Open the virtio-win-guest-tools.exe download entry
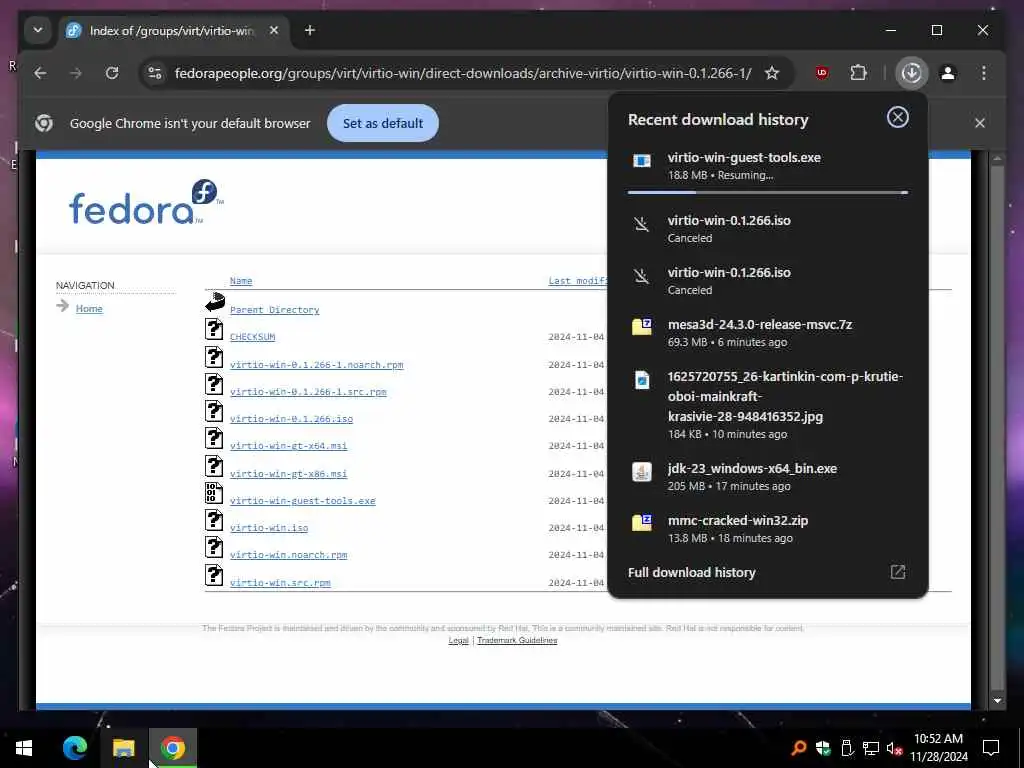This screenshot has width=1024, height=768. coord(768,166)
